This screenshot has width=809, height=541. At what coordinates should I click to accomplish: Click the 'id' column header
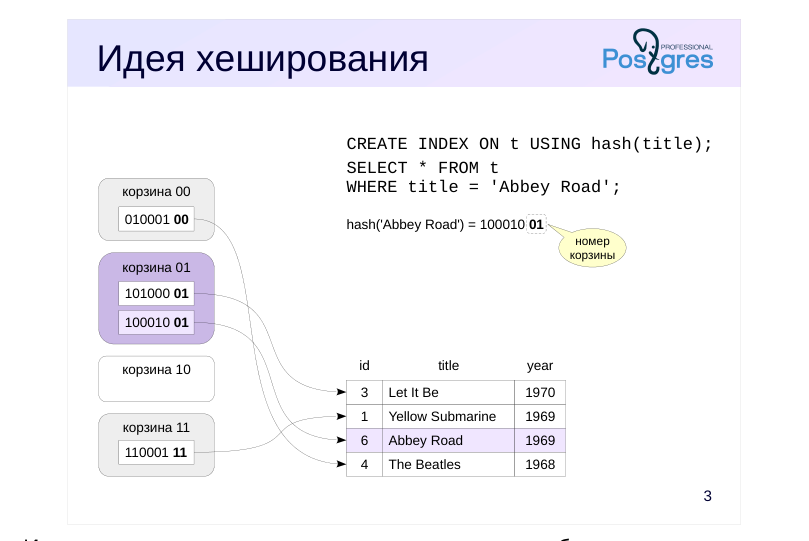[364, 366]
